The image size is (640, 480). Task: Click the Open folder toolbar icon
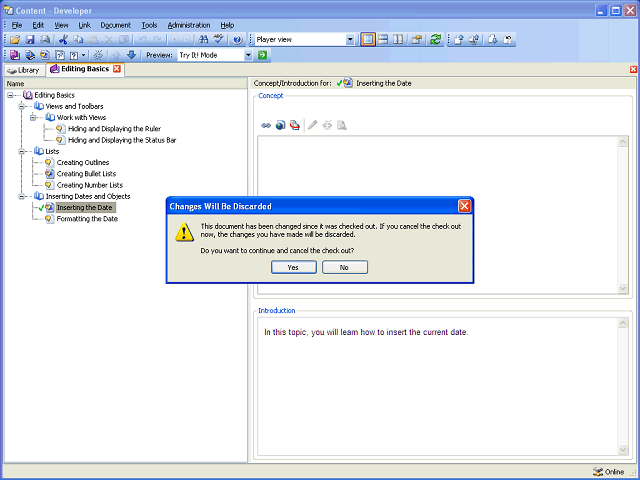click(x=15, y=40)
